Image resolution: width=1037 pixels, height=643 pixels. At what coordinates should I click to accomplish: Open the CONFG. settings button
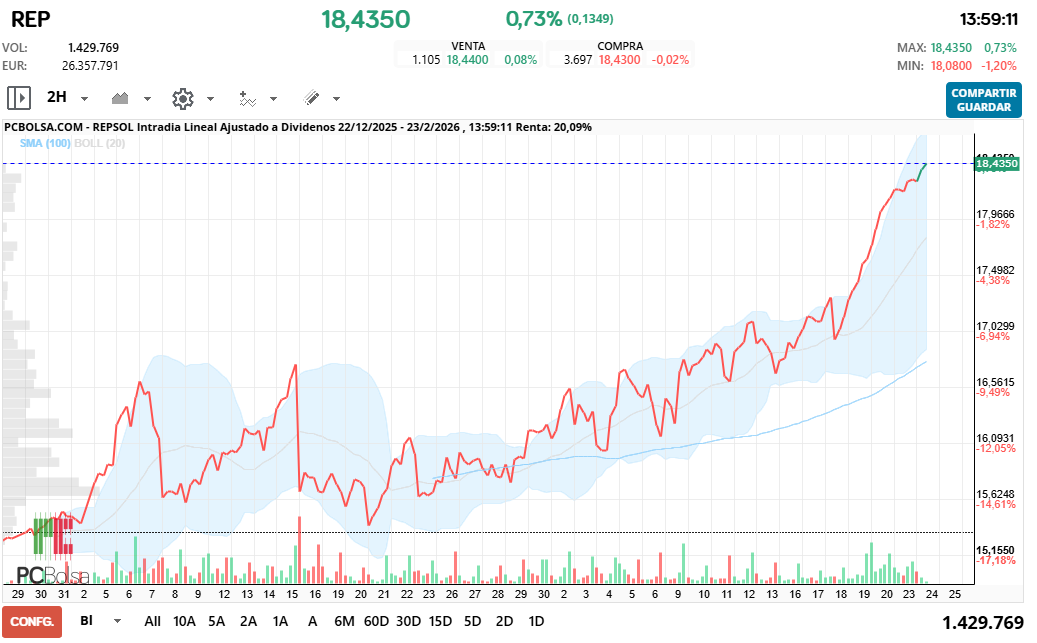click(x=31, y=621)
